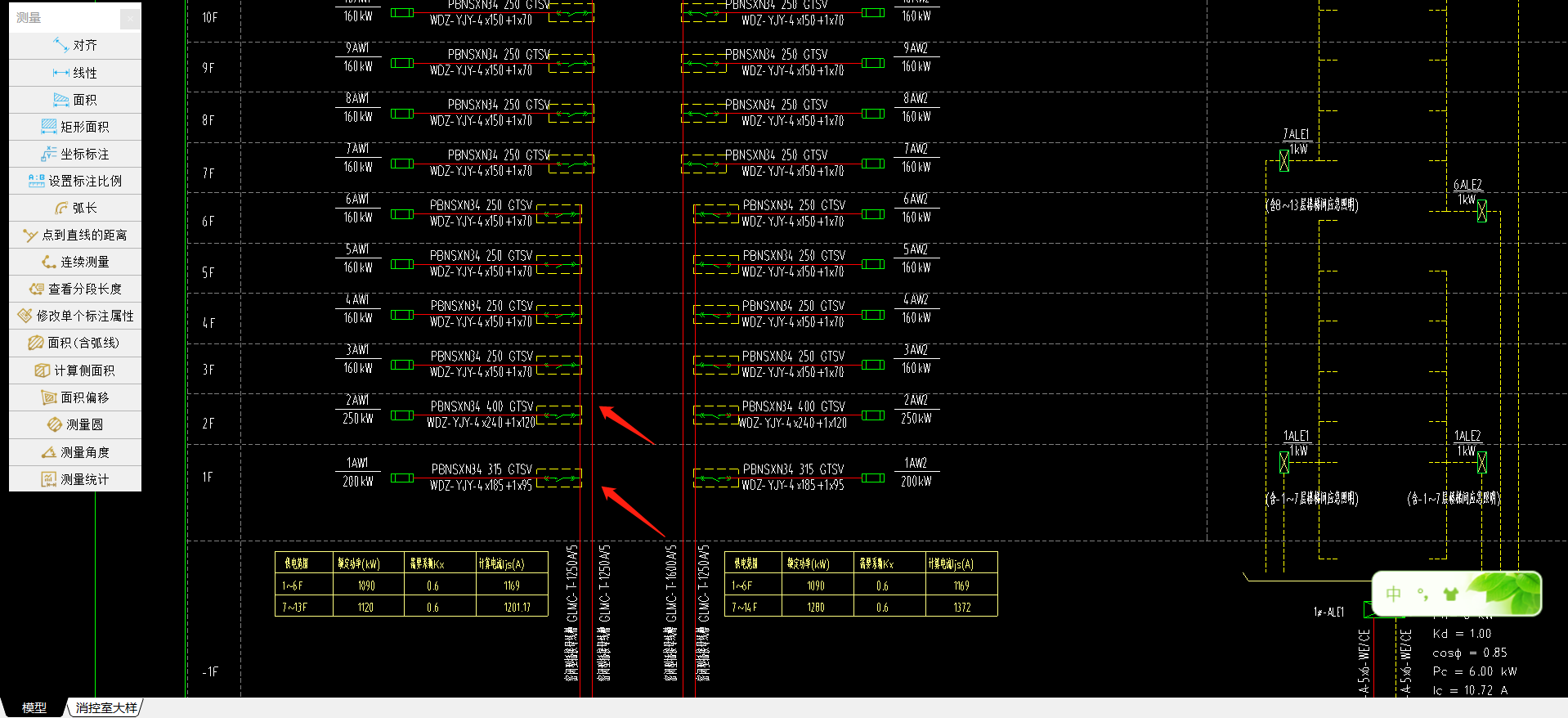Viewport: 1568px width, 718px height.
Task: Click the 2AW1 250kW panel label
Action: coord(357,409)
